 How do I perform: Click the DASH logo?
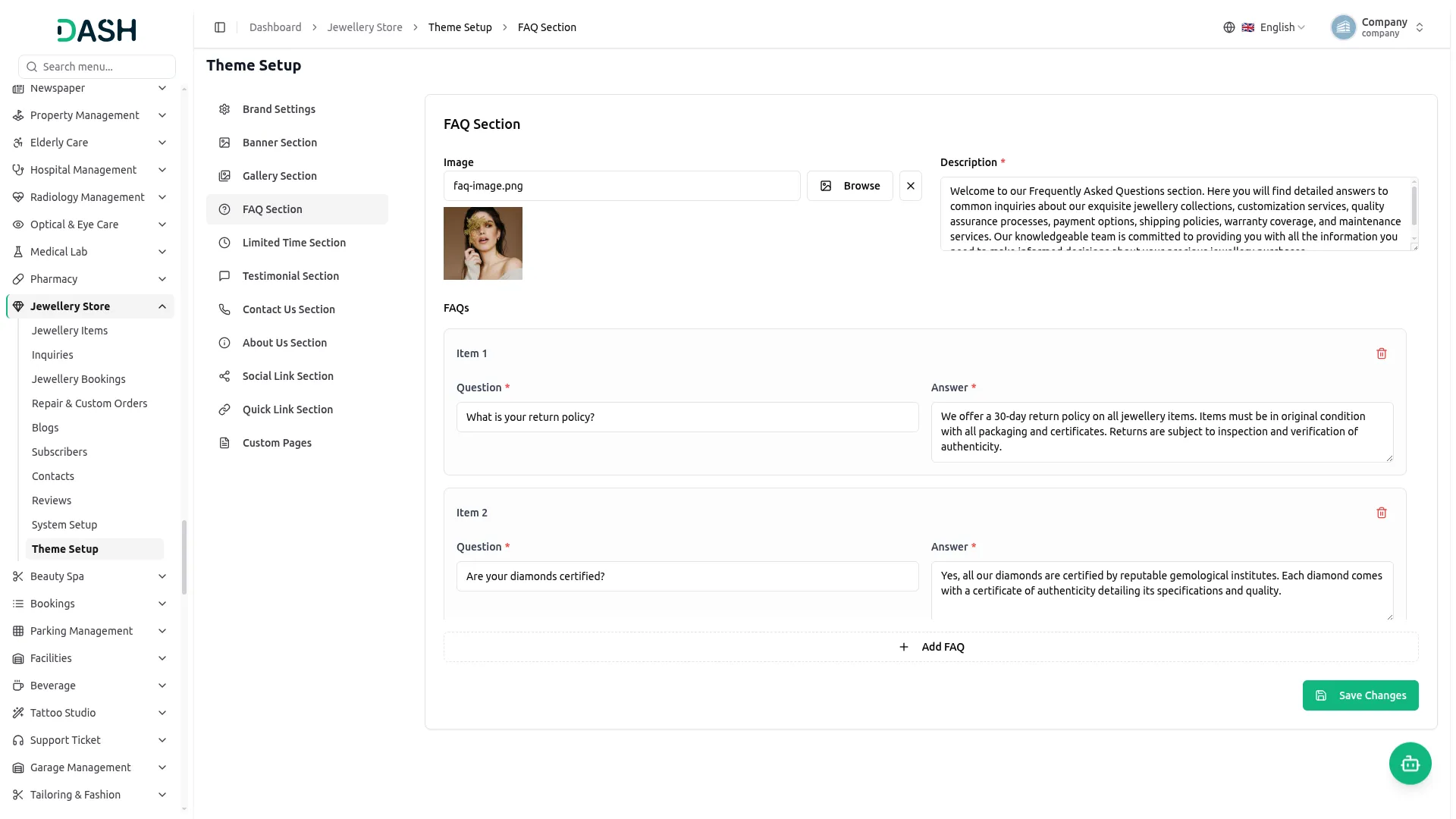coord(96,30)
